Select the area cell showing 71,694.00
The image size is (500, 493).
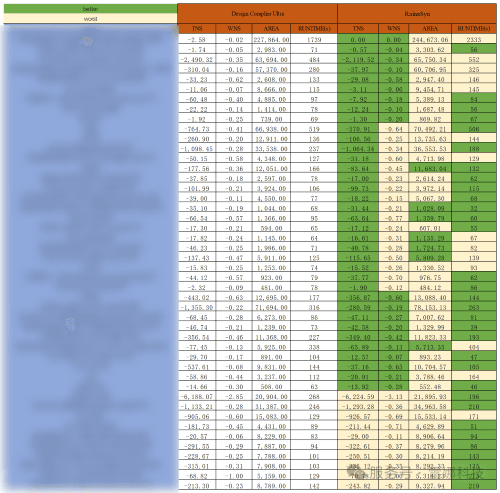(271, 307)
